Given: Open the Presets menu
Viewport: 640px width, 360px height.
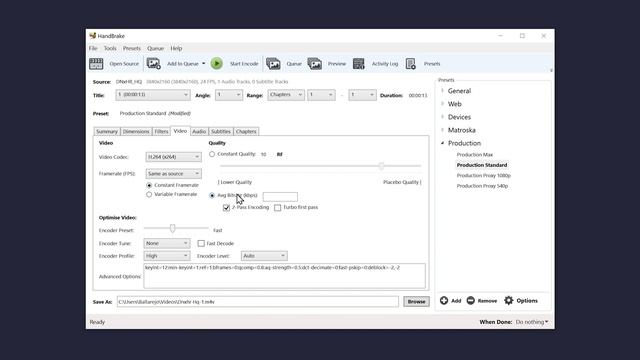Looking at the screenshot, I should point(131,48).
